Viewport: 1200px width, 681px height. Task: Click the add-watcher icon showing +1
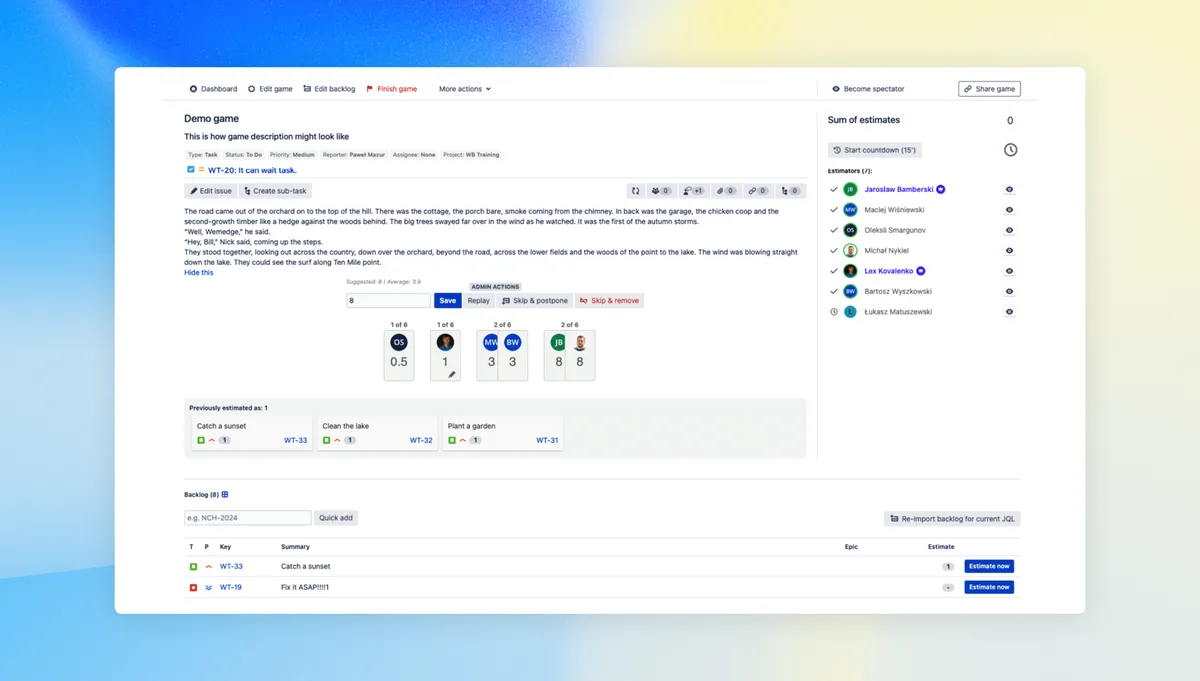click(693, 191)
